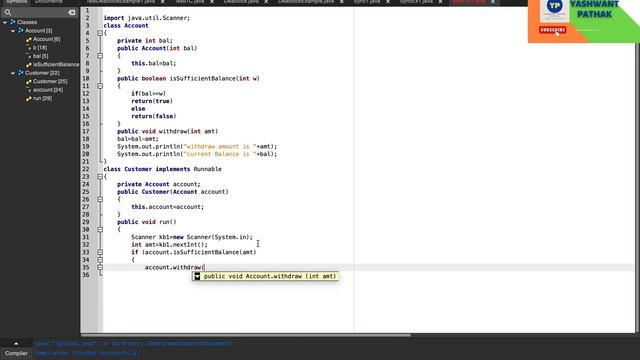The image size is (640, 360).
Task: Click the Account [6] constructor method icon
Action: (29, 39)
